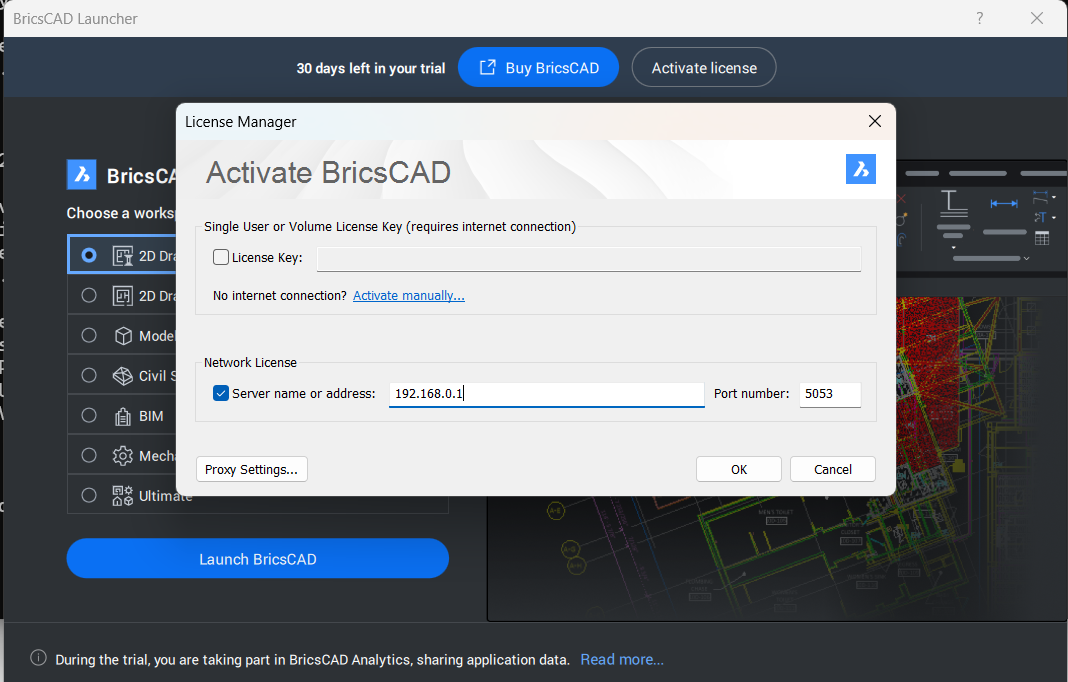Image resolution: width=1068 pixels, height=682 pixels.
Task: Click the info icon beside the Analytics notice
Action: tap(38, 658)
